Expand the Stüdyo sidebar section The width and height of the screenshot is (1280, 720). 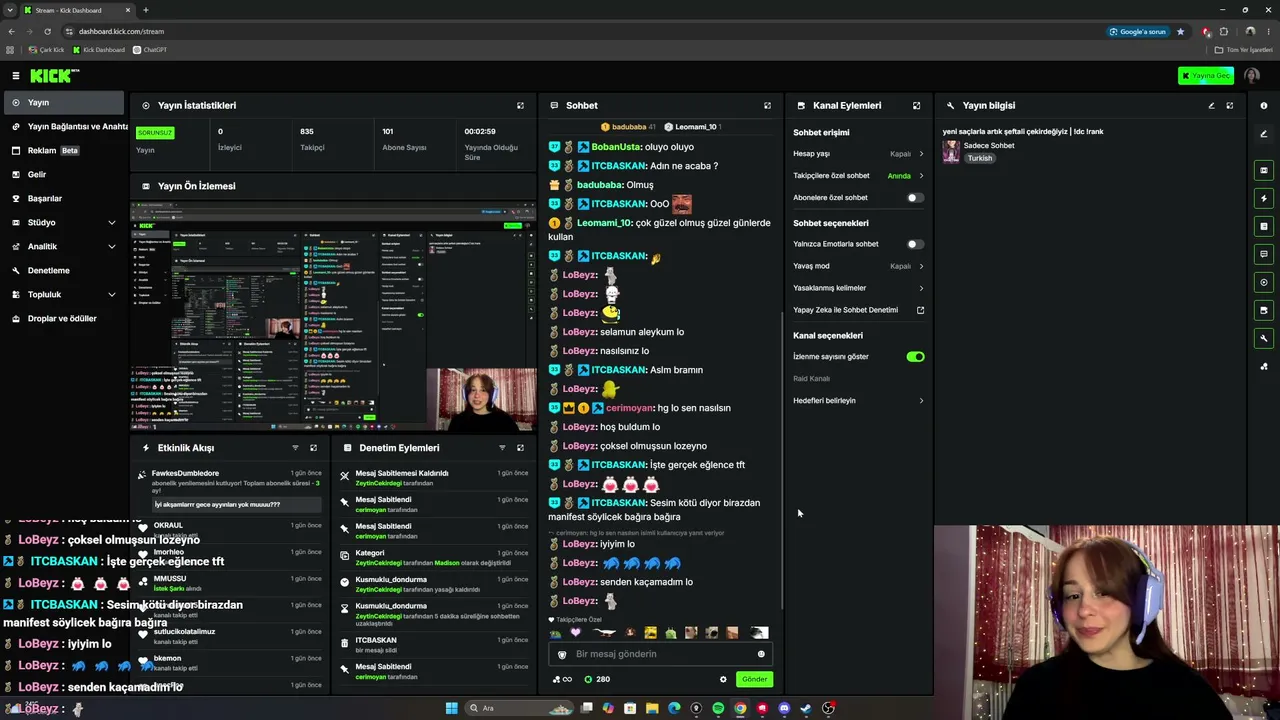click(65, 222)
